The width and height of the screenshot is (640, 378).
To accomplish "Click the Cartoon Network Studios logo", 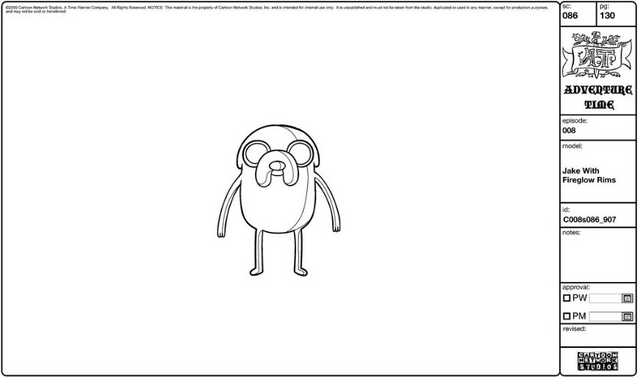I will tap(598, 361).
